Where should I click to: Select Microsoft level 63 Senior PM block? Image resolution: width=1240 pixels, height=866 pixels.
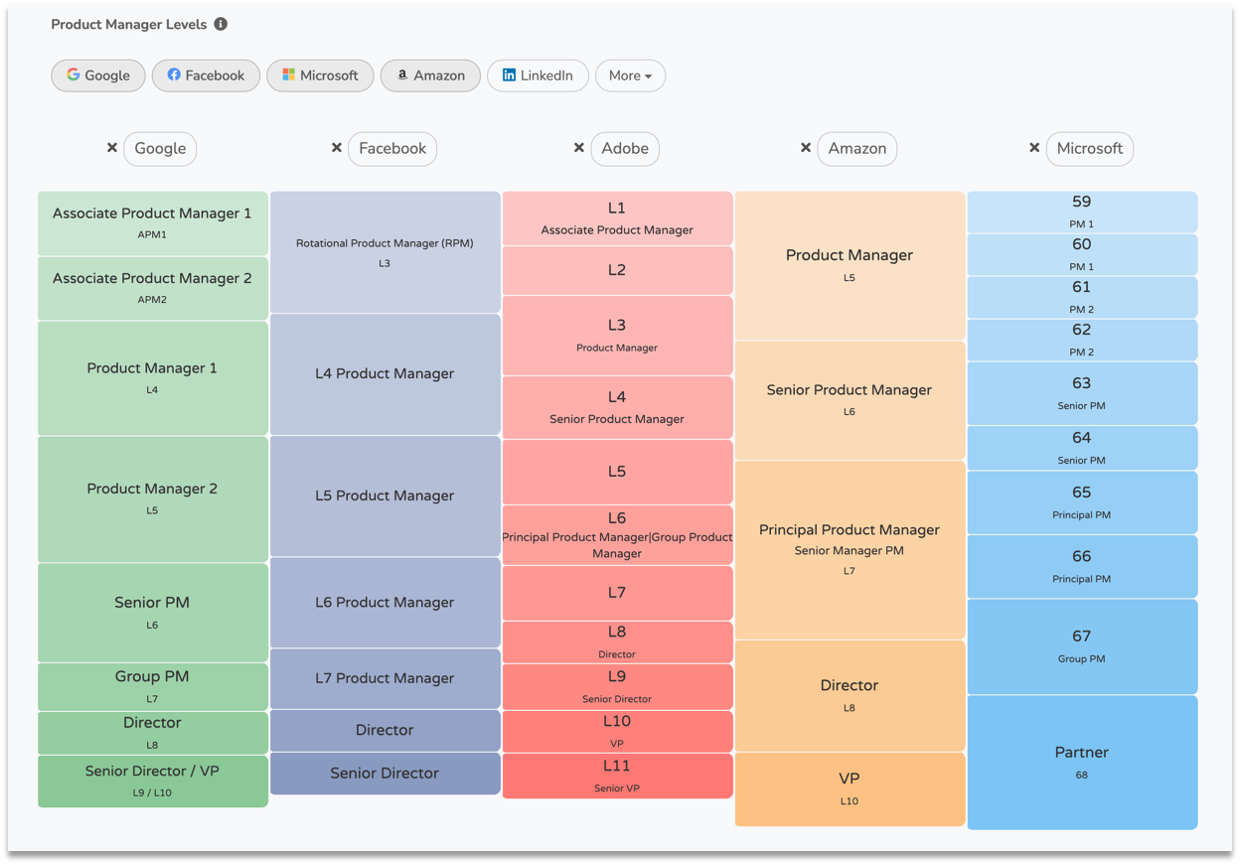[1082, 394]
